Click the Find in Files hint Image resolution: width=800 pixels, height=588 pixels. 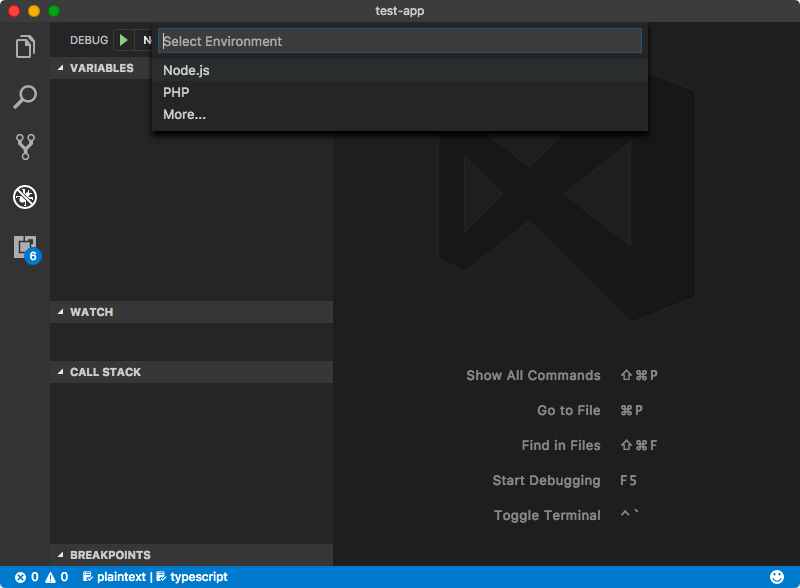[x=561, y=445]
